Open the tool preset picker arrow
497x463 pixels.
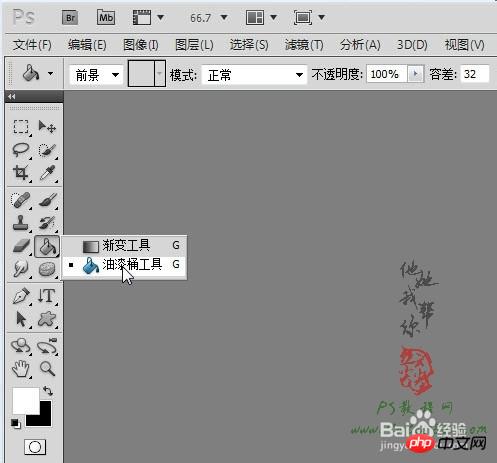50,73
